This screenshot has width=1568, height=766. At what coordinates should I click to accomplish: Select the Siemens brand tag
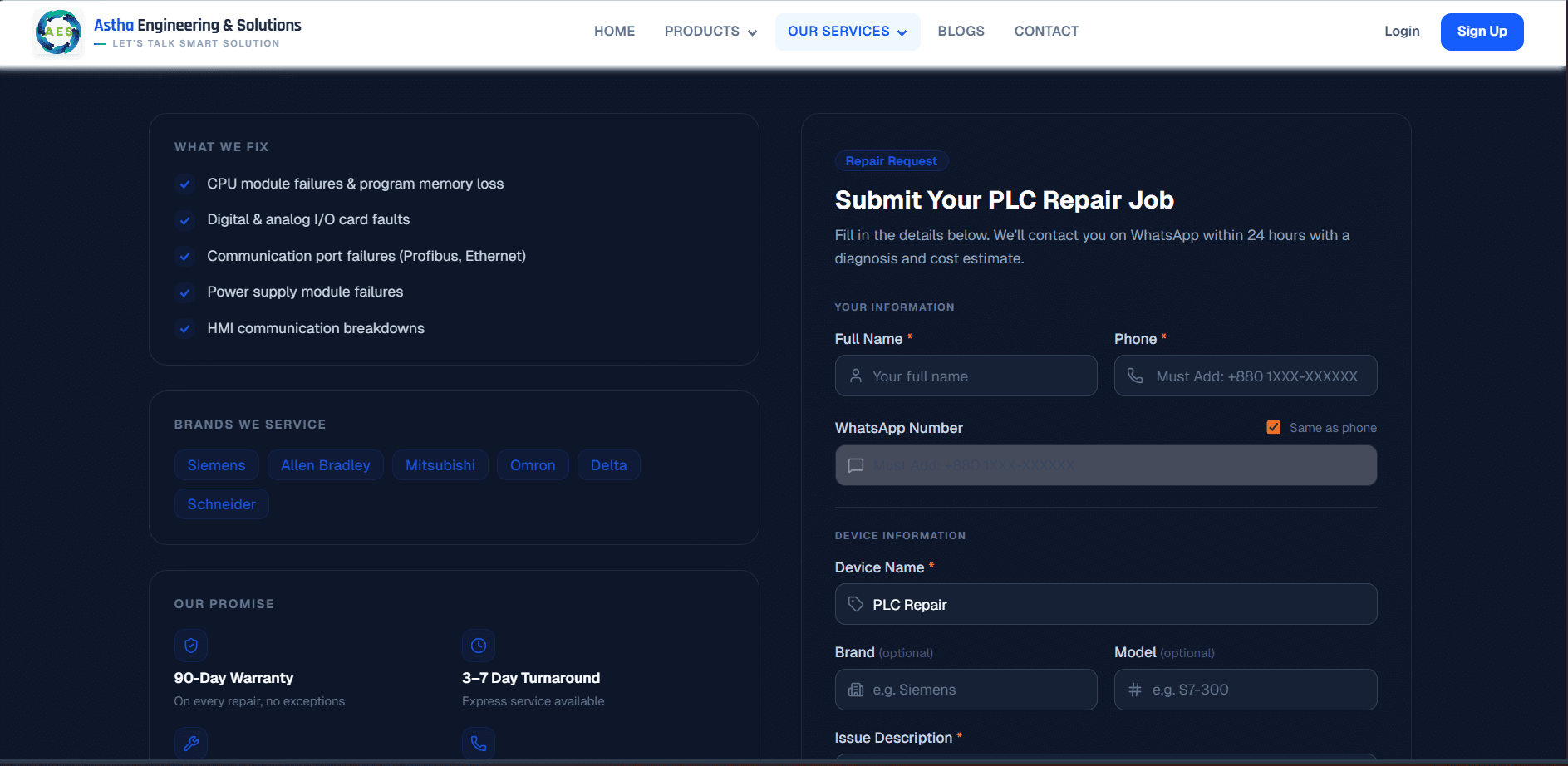pos(216,465)
